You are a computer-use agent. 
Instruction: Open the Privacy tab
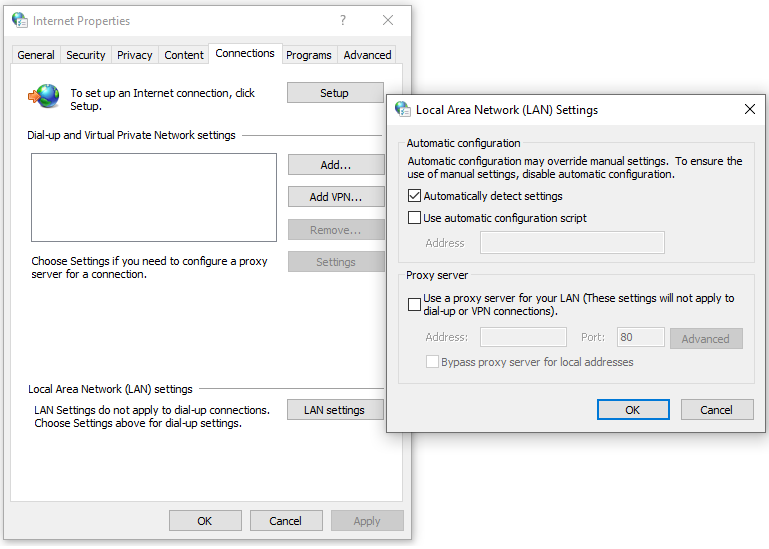(134, 55)
